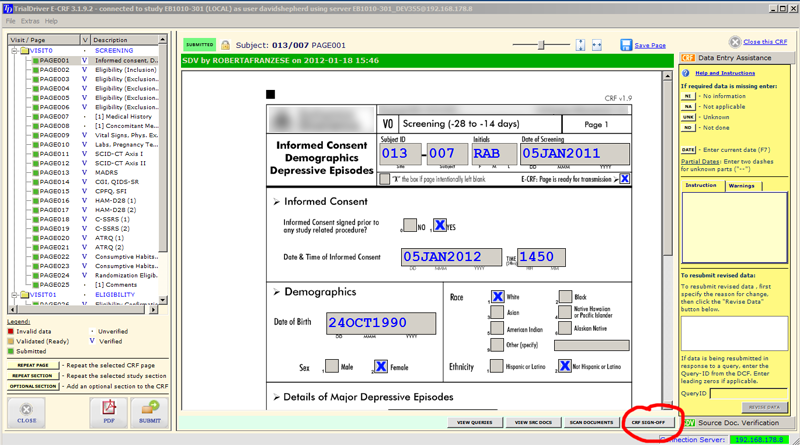
Task: Click the Save Page floppy disk icon
Action: tap(626, 45)
